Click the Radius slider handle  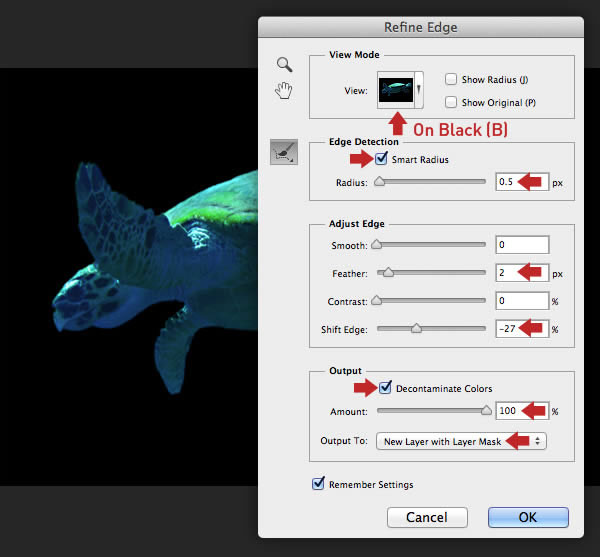pyautogui.click(x=379, y=181)
